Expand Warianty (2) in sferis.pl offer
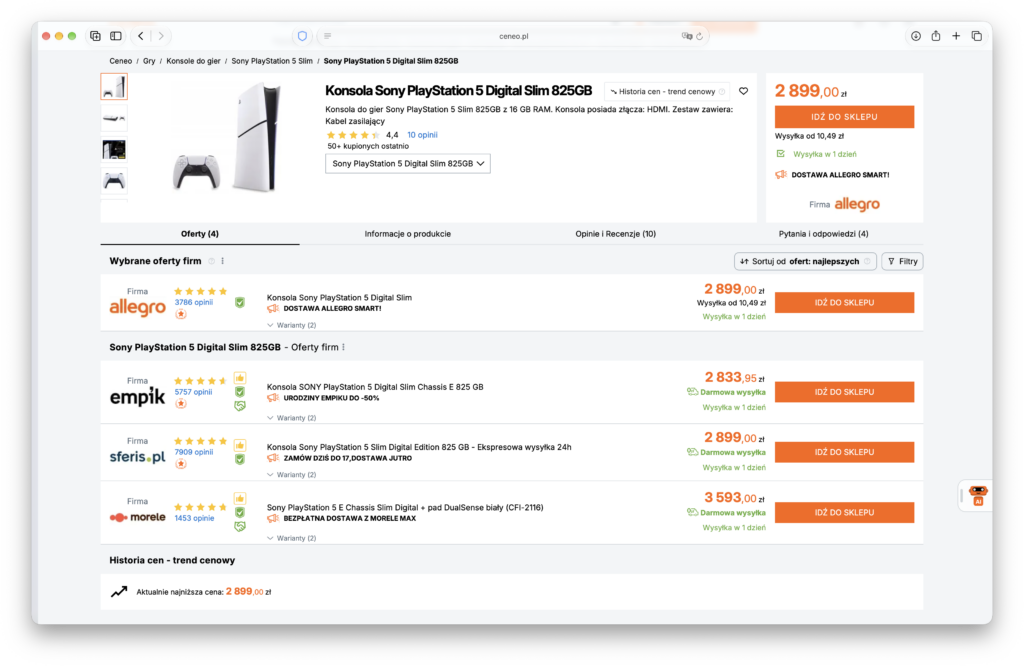Viewport: 1024px width, 666px height. click(x=291, y=475)
